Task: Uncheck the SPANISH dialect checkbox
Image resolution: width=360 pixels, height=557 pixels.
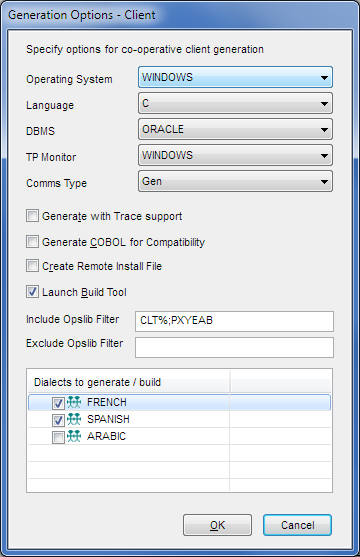Action: (58, 420)
